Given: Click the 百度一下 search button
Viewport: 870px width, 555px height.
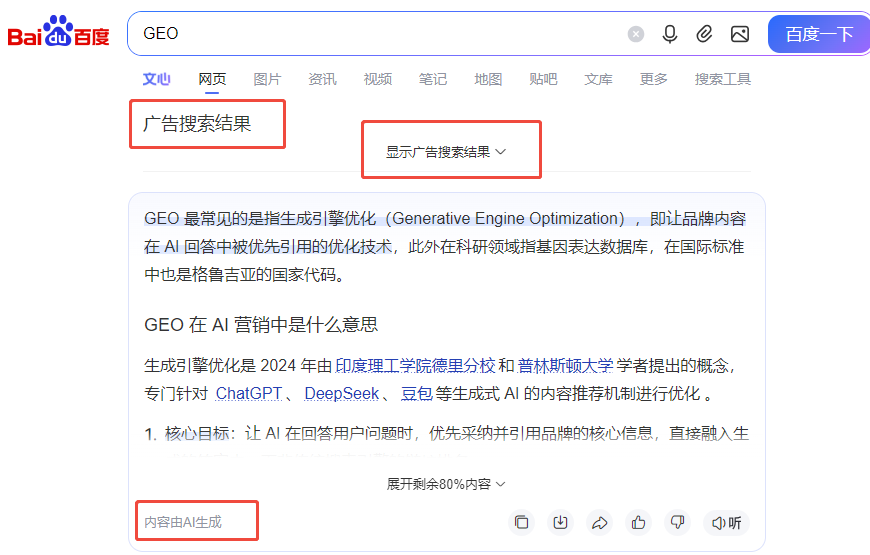Looking at the screenshot, I should (x=819, y=34).
